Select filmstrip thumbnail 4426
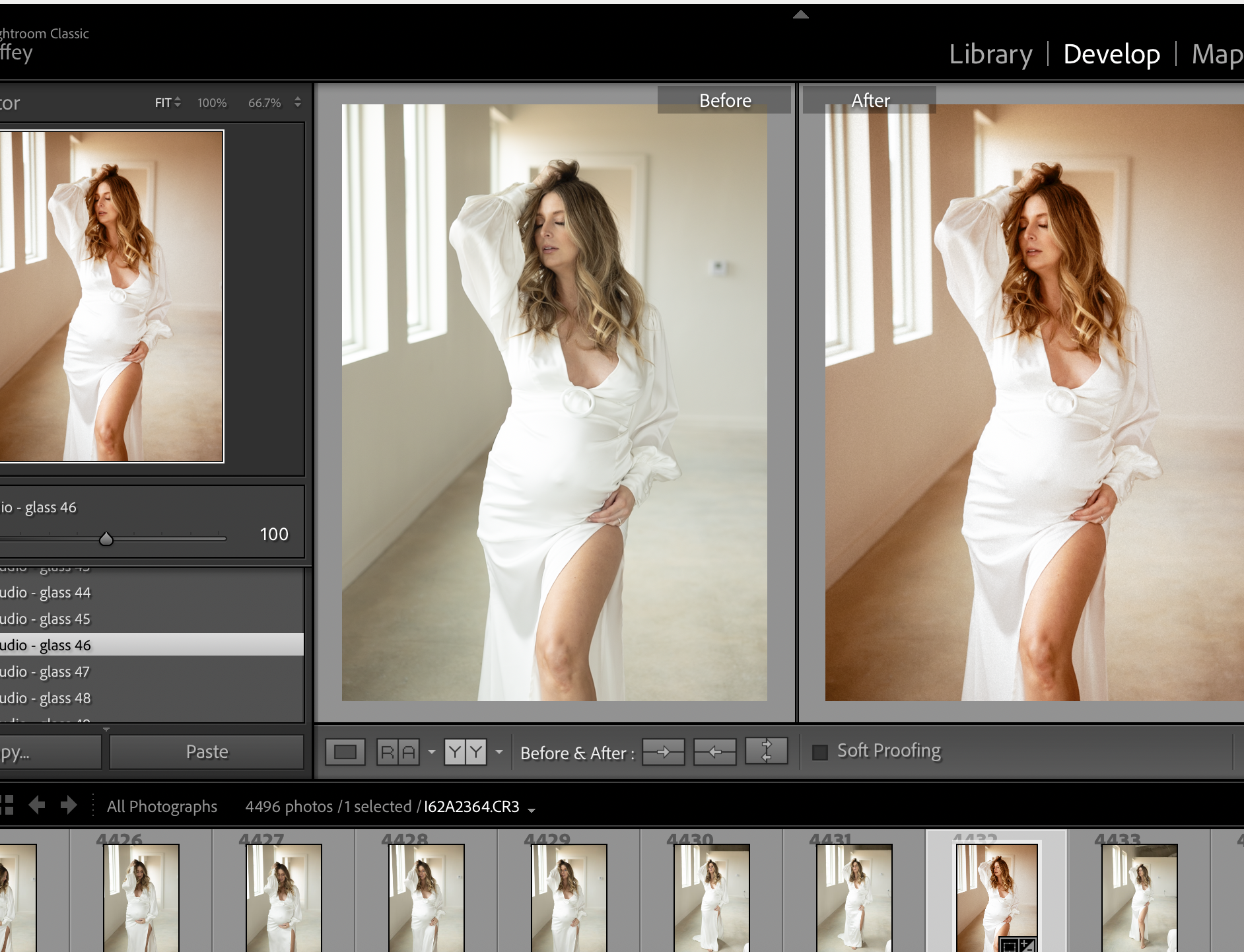1244x952 pixels. (141, 898)
